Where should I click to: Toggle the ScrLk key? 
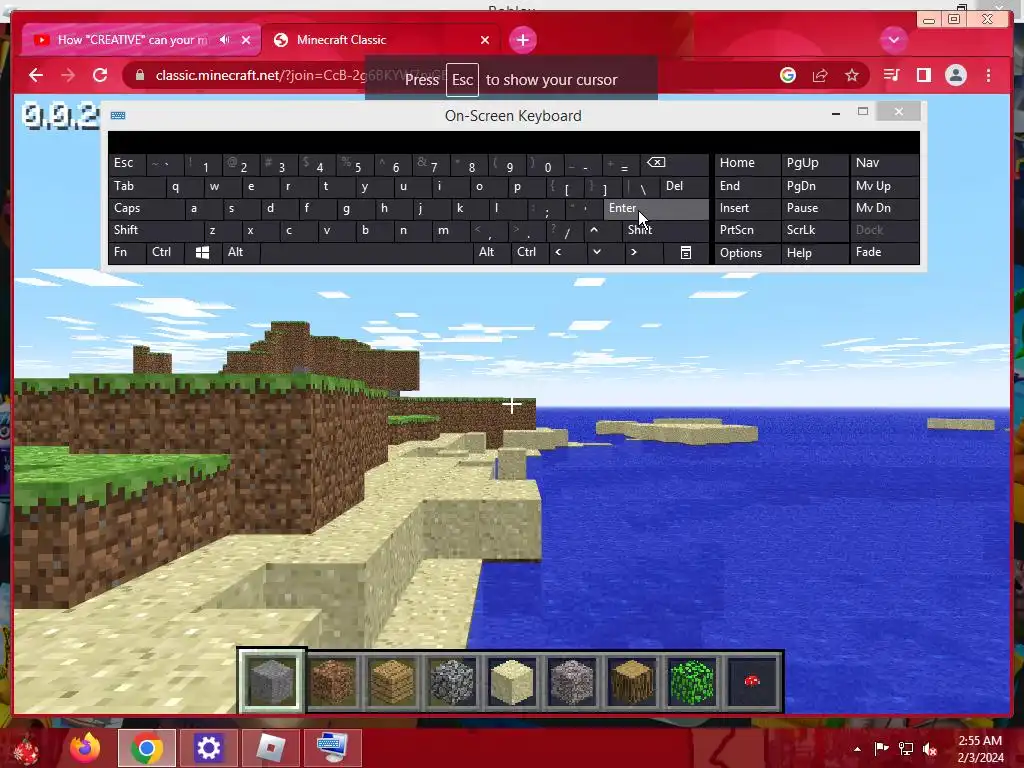coord(814,230)
